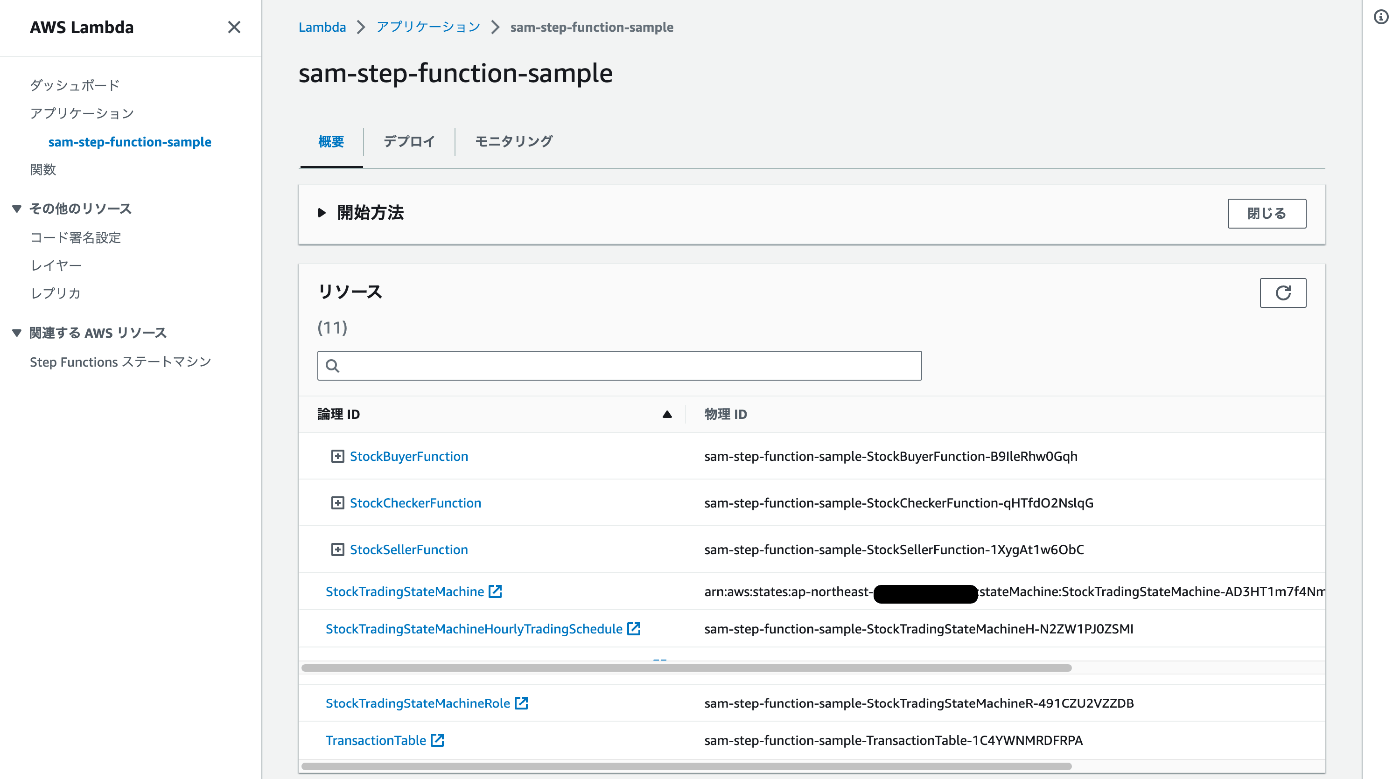The height and width of the screenshot is (779, 1400).
Task: Collapse the 関連する AWS リソース sidebar section
Action: [16, 333]
